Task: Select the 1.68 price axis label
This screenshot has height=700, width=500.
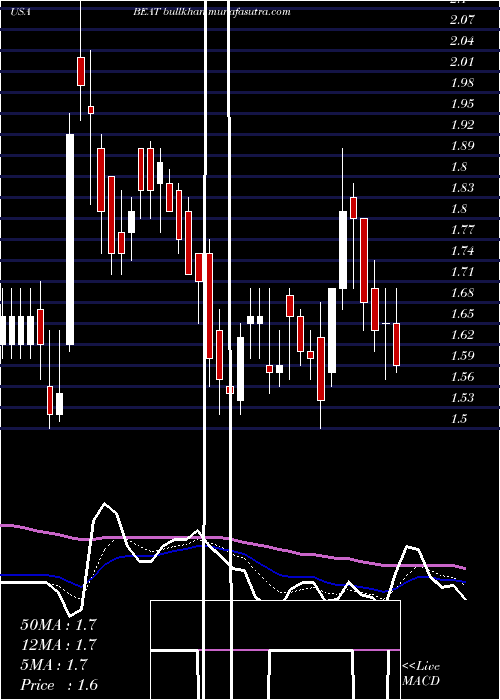Action: tap(462, 293)
